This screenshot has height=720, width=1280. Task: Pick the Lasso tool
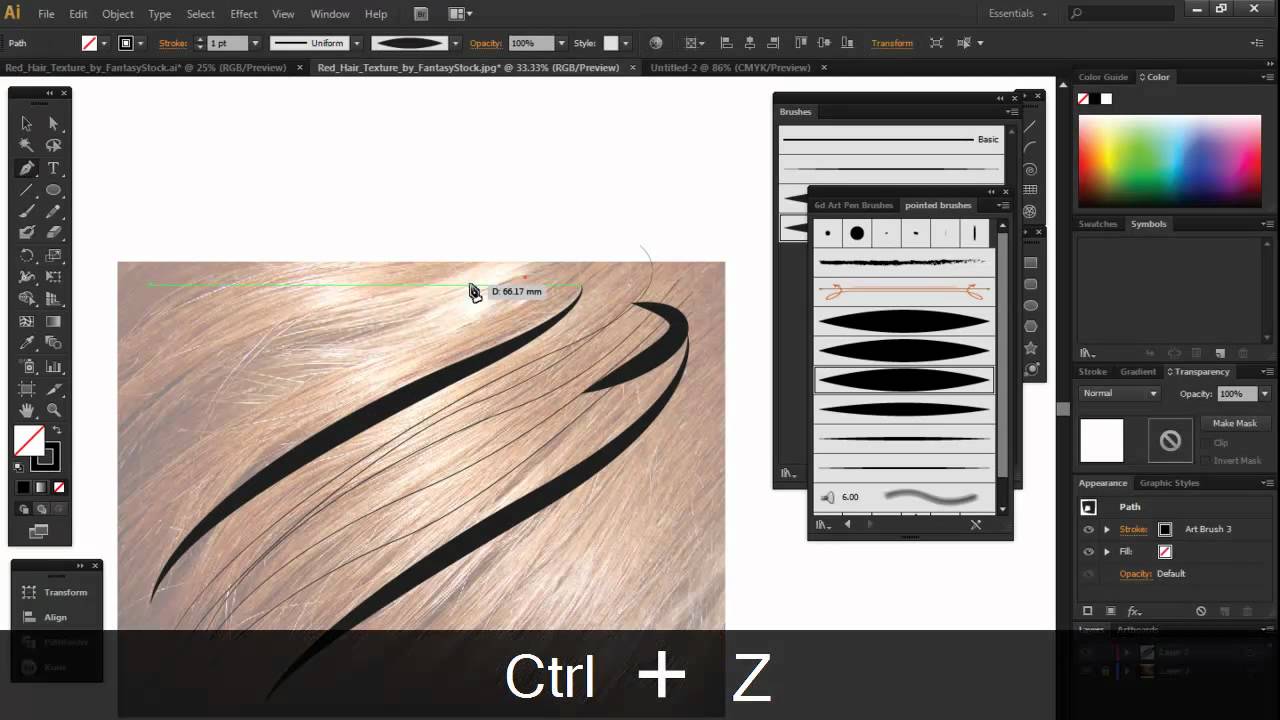coord(53,146)
